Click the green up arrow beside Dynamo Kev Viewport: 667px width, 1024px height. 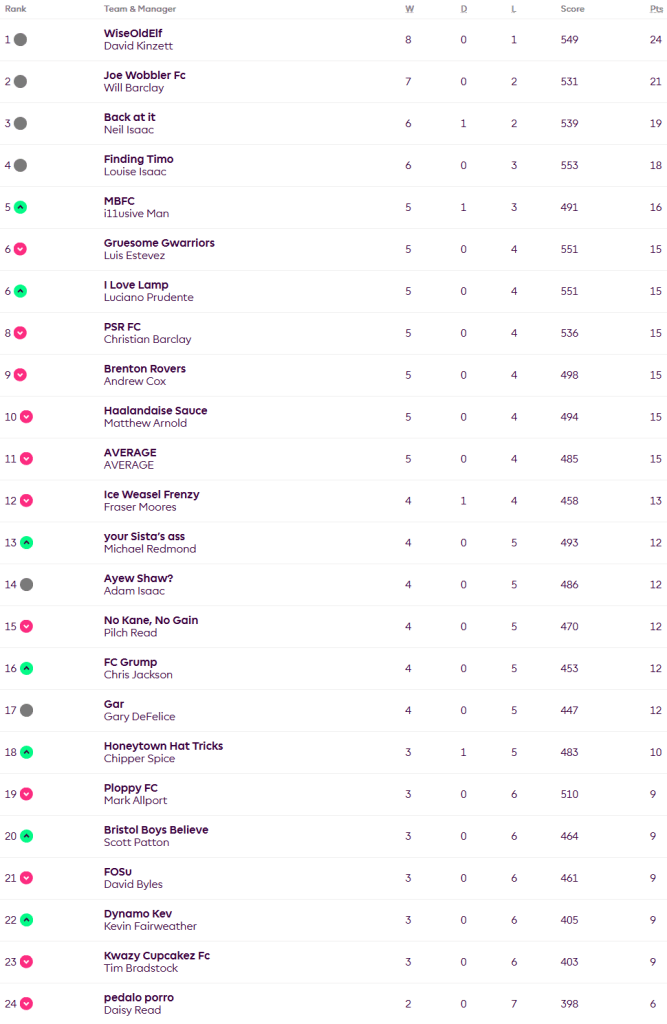coord(26,920)
